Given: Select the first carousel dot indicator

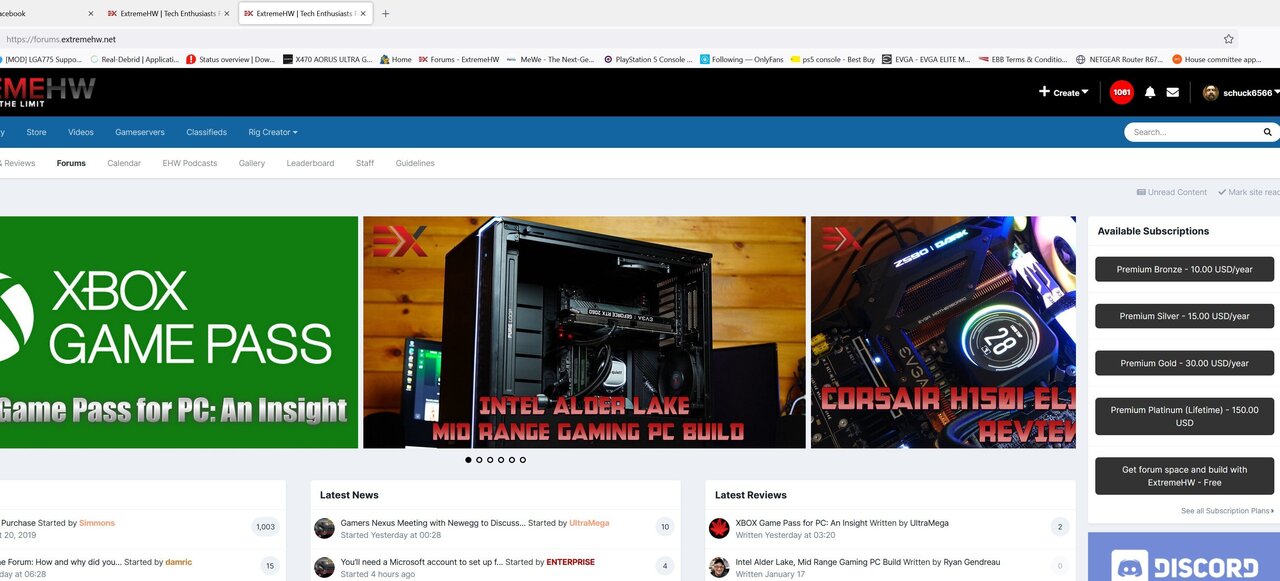Looking at the screenshot, I should tap(468, 460).
